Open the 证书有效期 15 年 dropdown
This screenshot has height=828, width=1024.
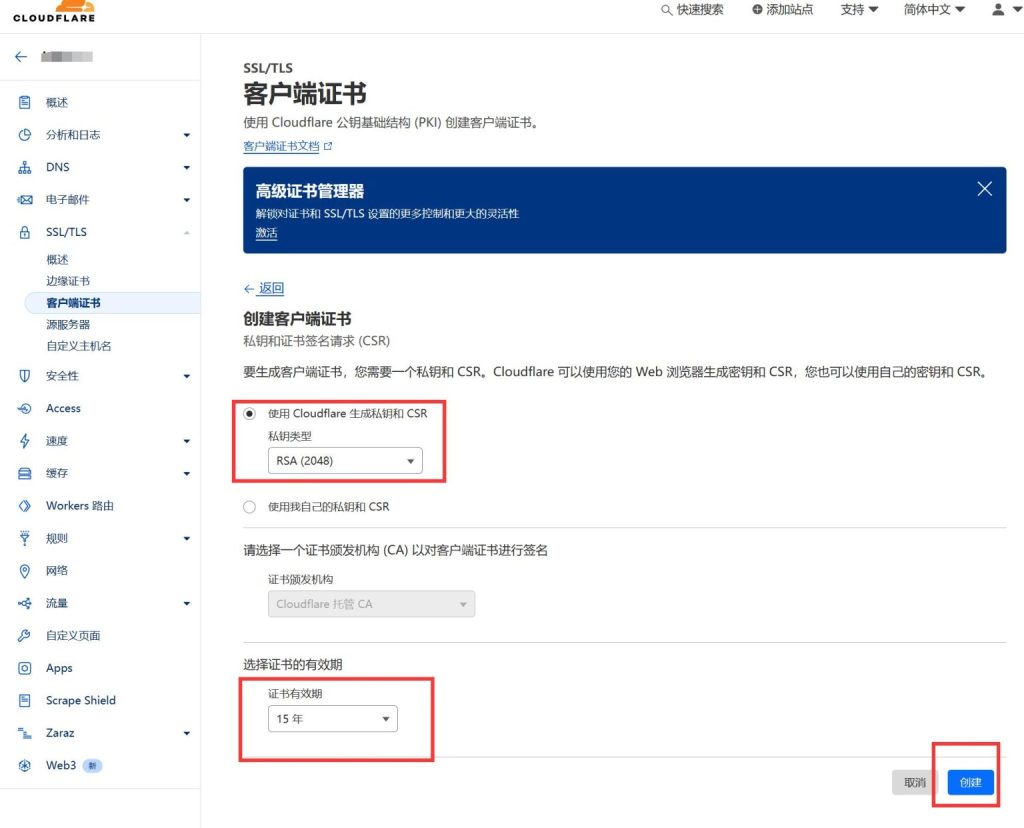tap(331, 718)
